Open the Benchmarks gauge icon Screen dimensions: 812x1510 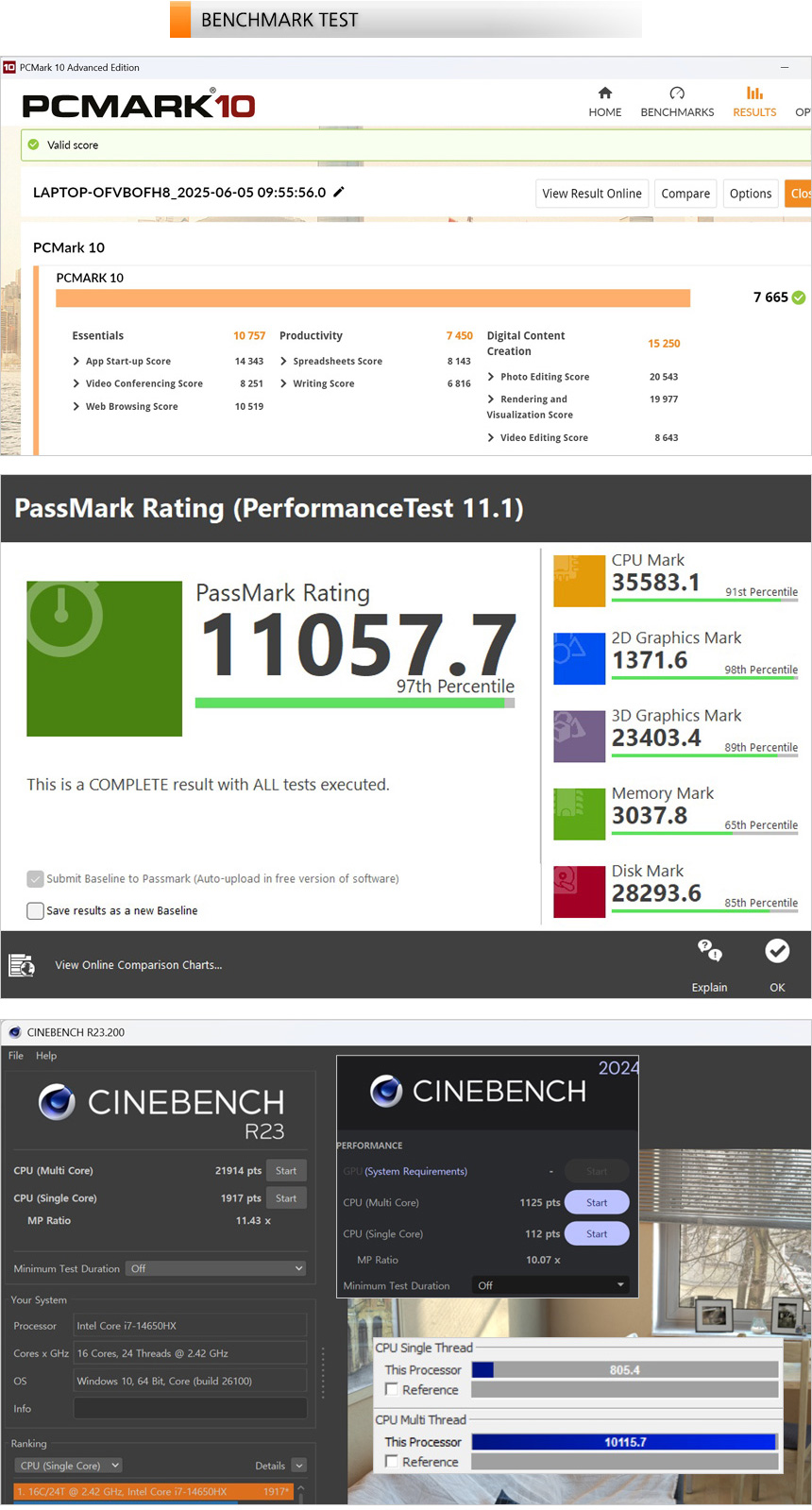pos(677,93)
